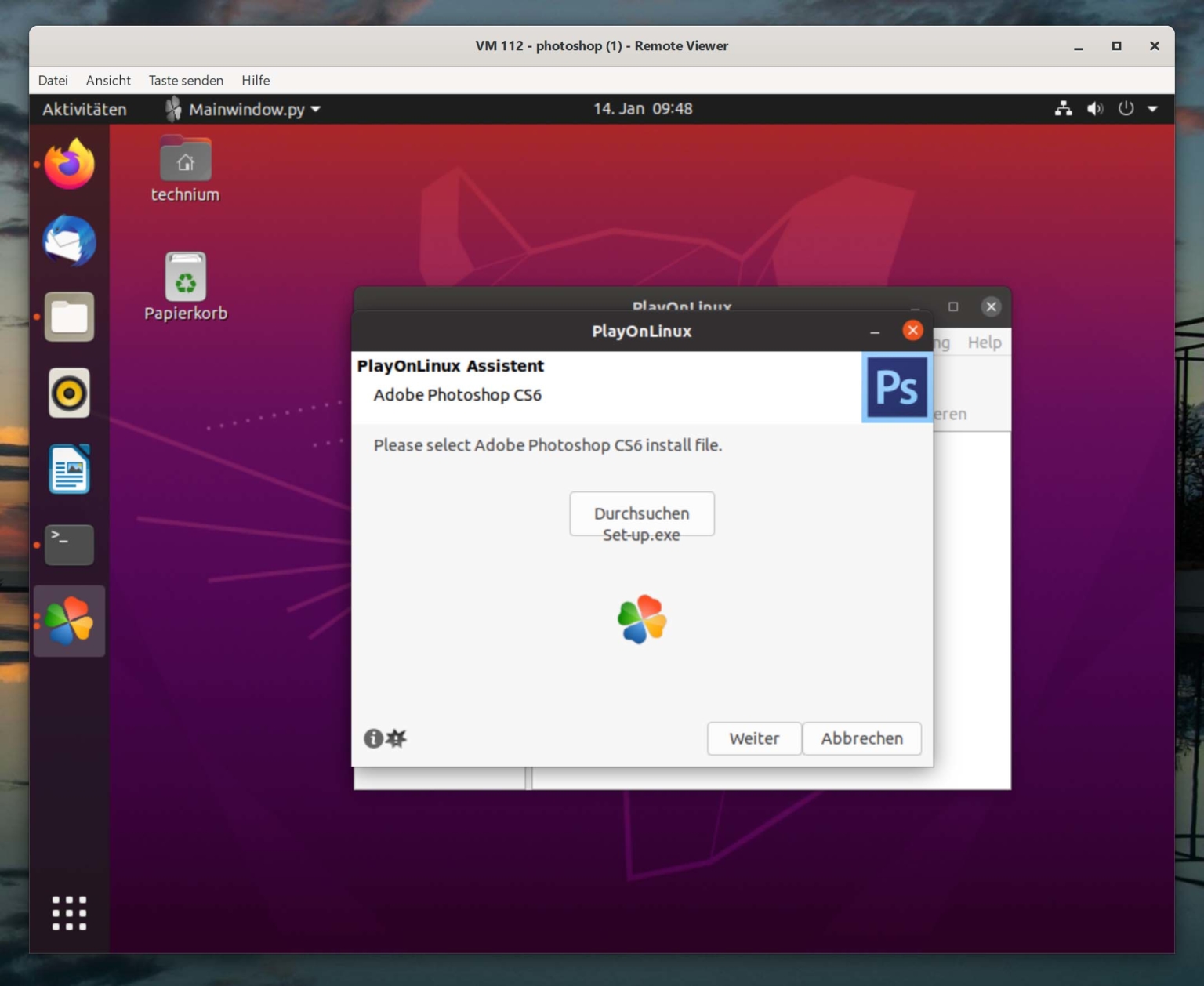Open the Ansicht menu in Remote Viewer

108,80
